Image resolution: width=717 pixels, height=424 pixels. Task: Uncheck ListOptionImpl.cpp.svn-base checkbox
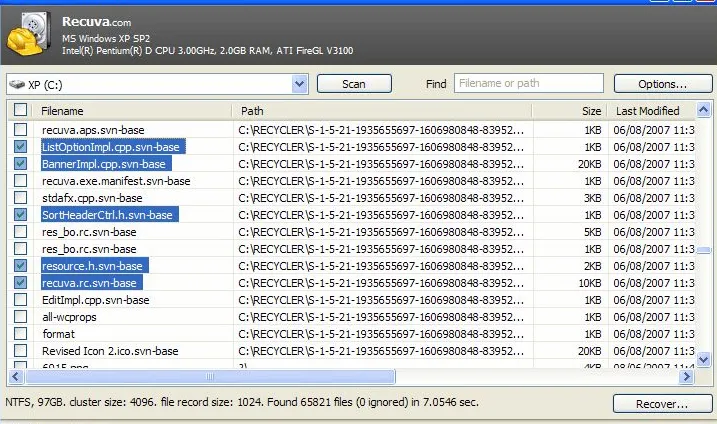[20, 146]
